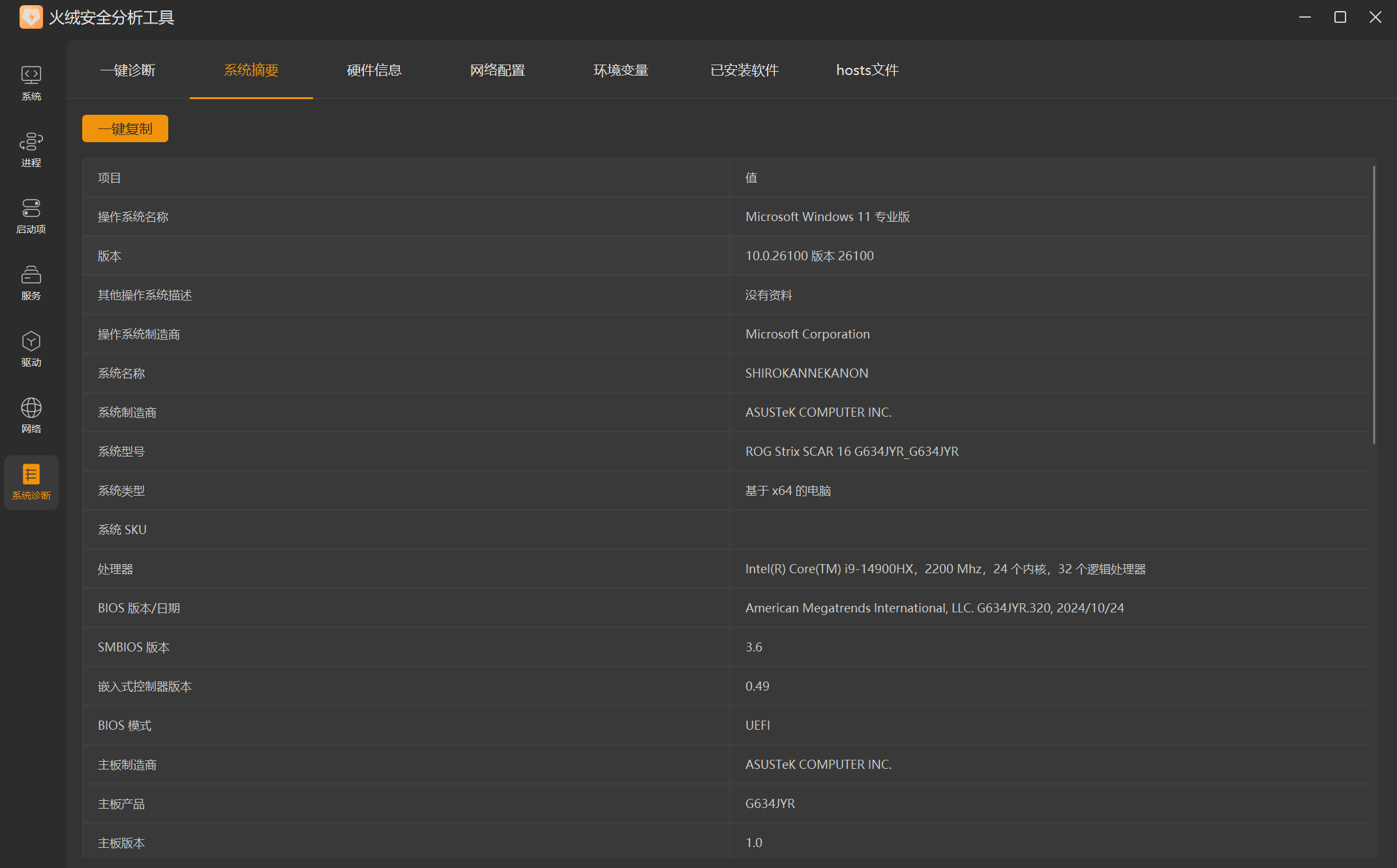This screenshot has width=1397, height=868.
Task: Select the 系统型号 row label
Action: click(121, 451)
